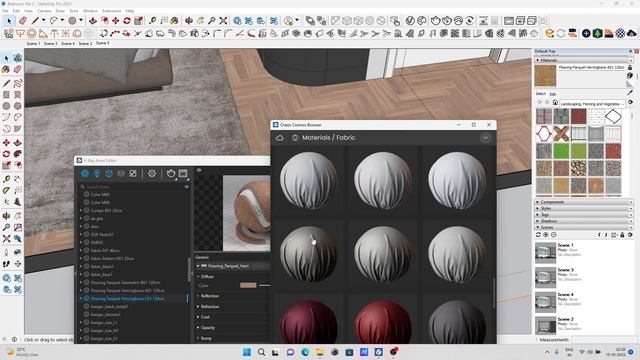Select the Orbit tool in top toolbar
The width and height of the screenshot is (640, 360).
pyautogui.click(x=189, y=20)
